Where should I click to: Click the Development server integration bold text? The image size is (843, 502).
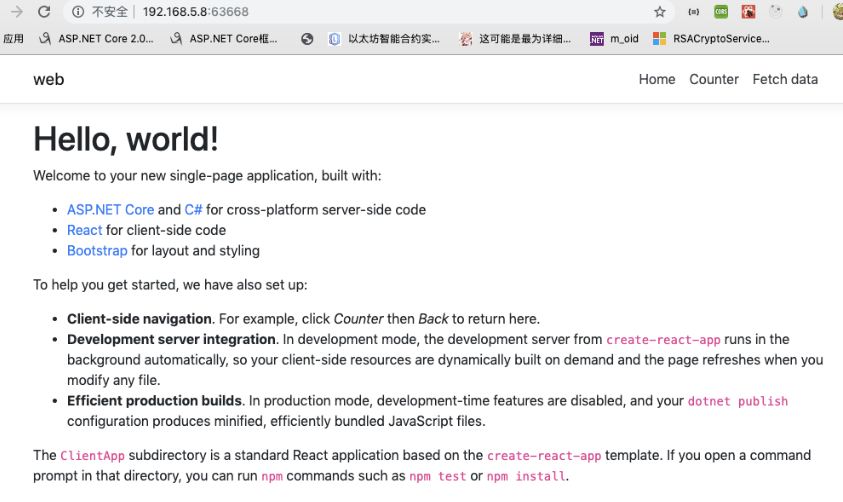(x=172, y=339)
